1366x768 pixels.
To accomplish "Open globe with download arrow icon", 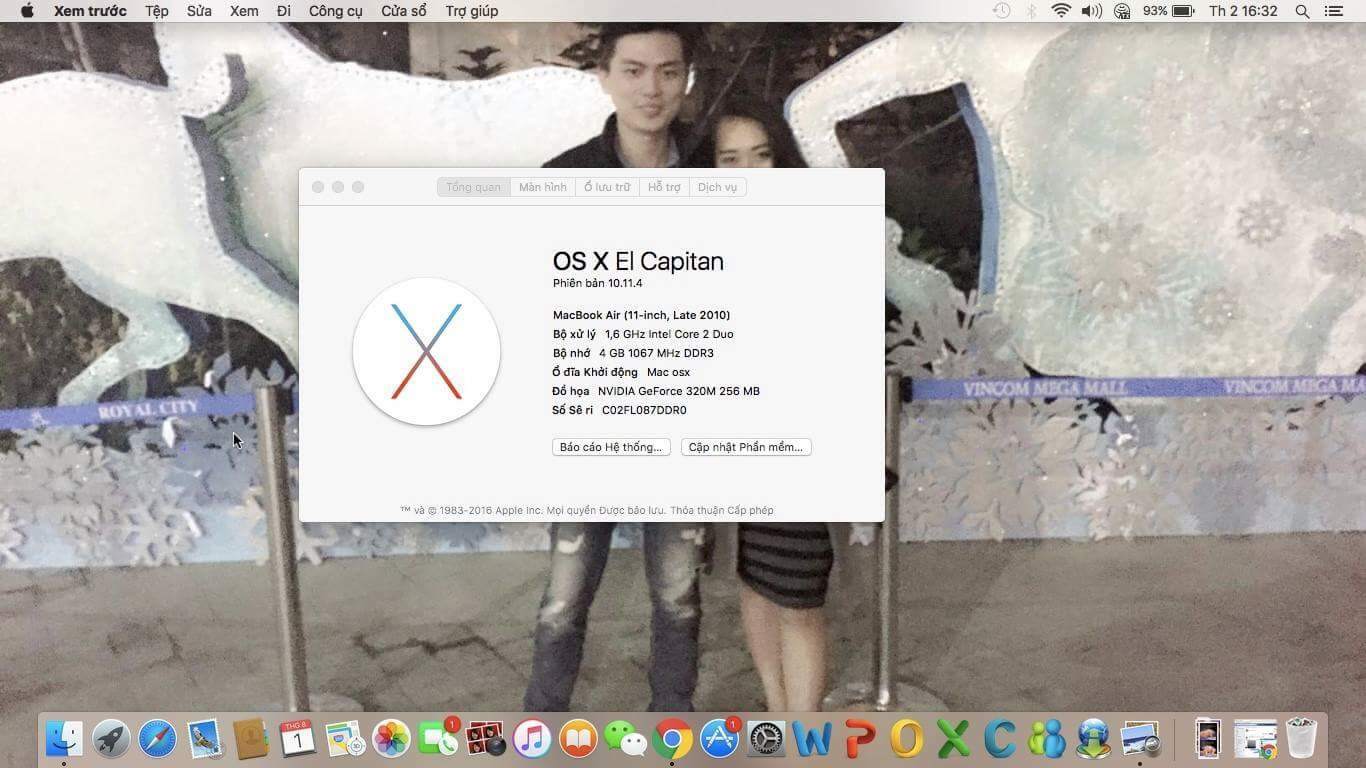I will point(1094,739).
